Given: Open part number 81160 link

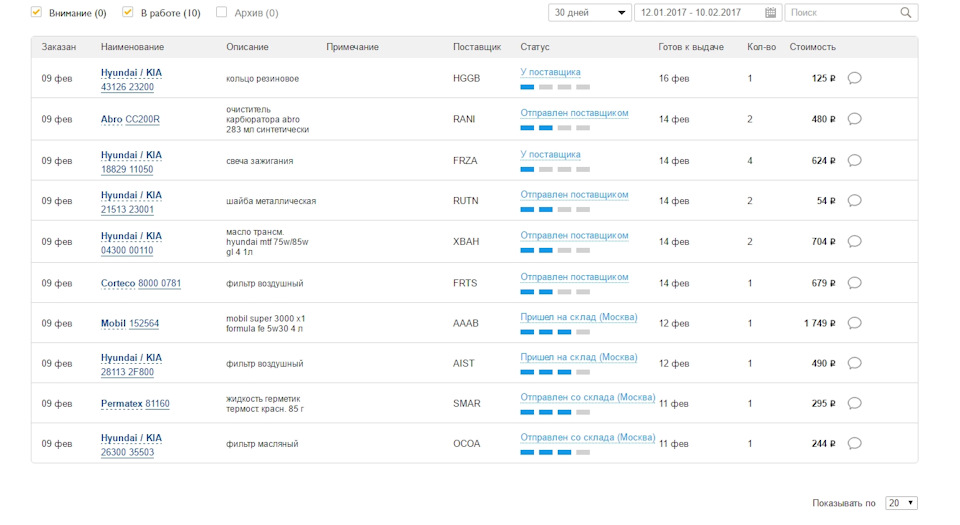Looking at the screenshot, I should pyautogui.click(x=157, y=404).
